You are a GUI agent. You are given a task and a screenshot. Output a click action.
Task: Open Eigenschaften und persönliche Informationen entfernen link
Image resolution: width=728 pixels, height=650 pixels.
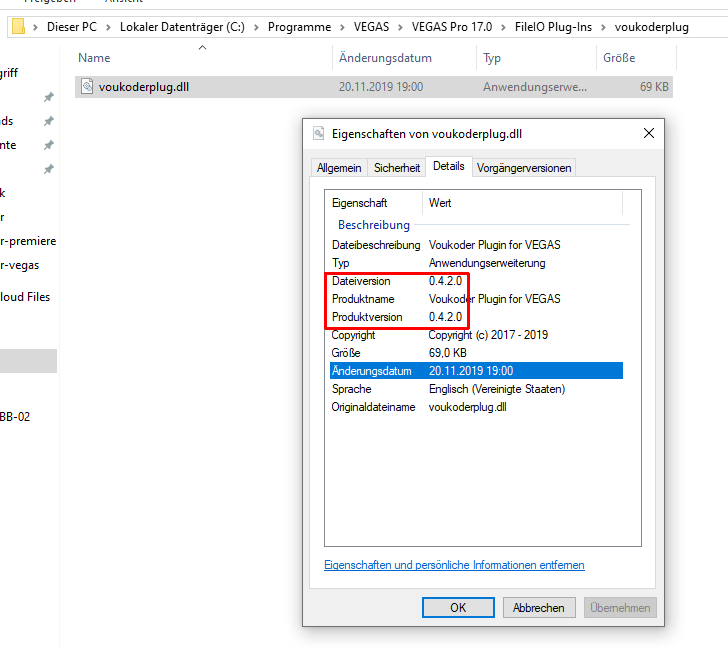click(454, 565)
